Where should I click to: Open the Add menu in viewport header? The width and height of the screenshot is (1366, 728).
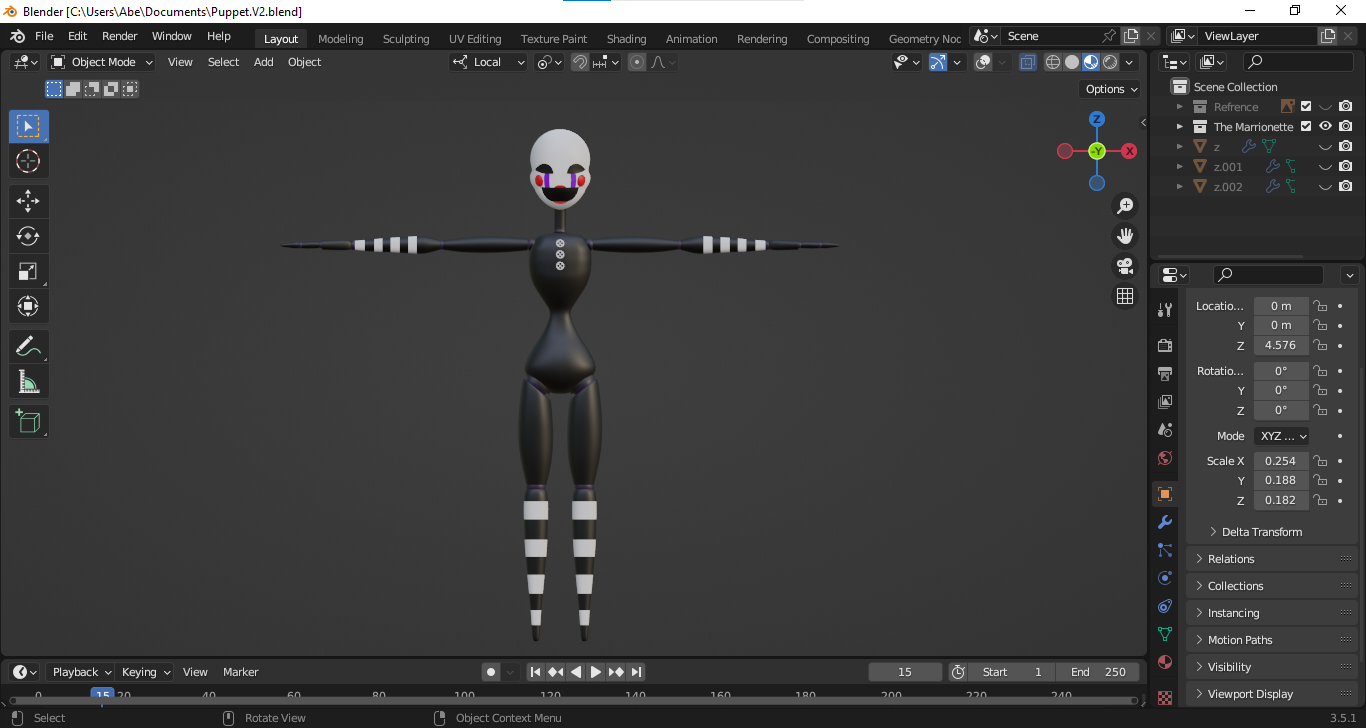coord(264,62)
